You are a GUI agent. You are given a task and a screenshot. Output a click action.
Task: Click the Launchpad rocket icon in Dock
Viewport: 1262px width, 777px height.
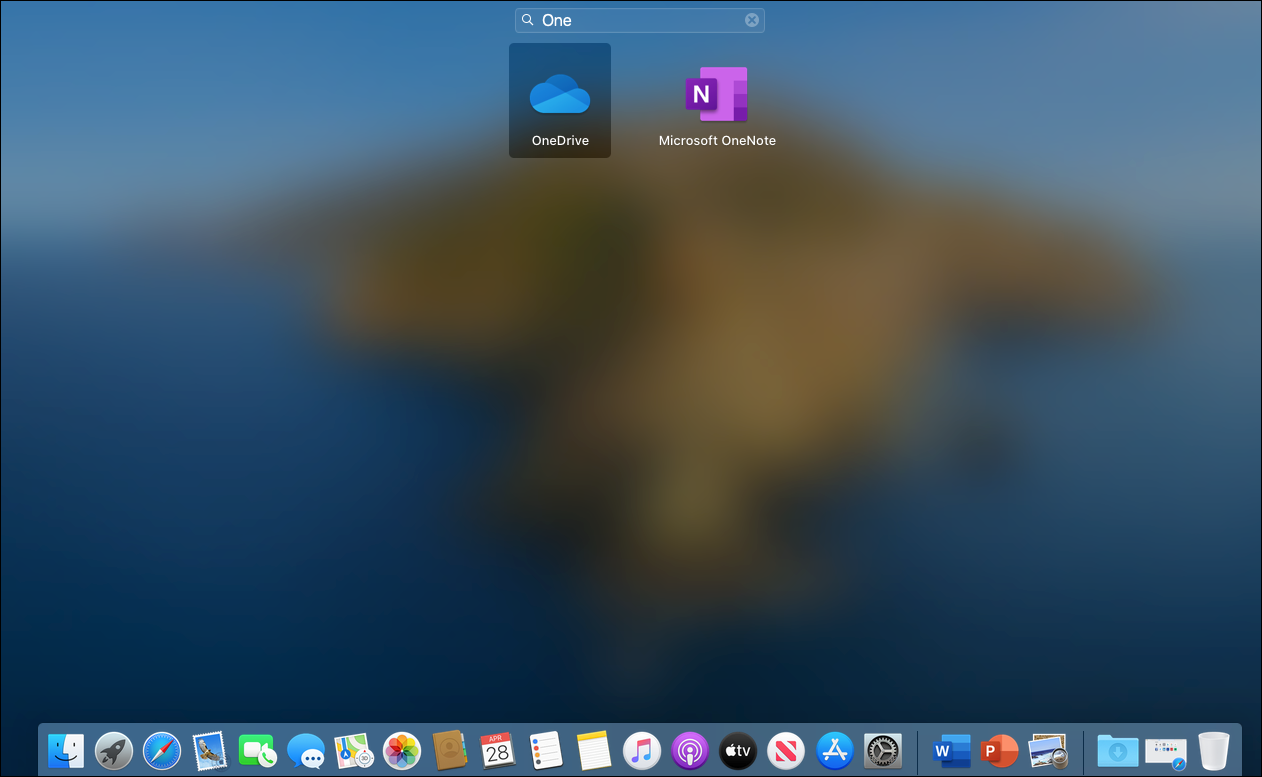coord(114,749)
